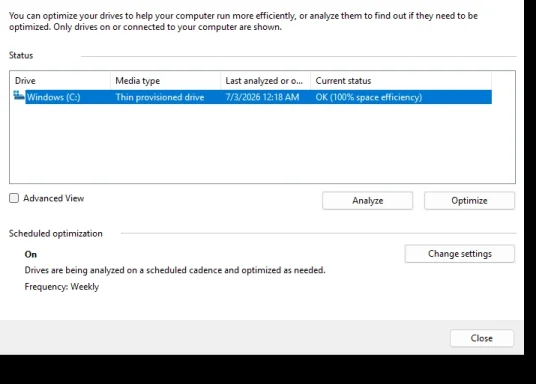Sort by the Media type column header
The width and height of the screenshot is (536, 384).
click(165, 81)
